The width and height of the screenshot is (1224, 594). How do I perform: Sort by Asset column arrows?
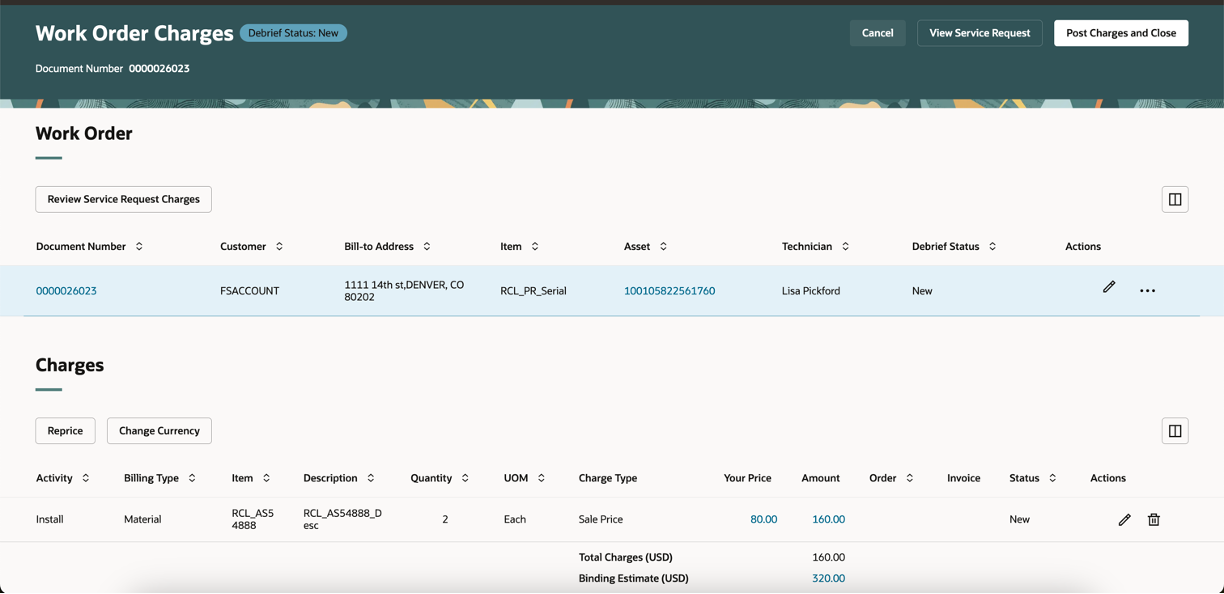pos(663,246)
